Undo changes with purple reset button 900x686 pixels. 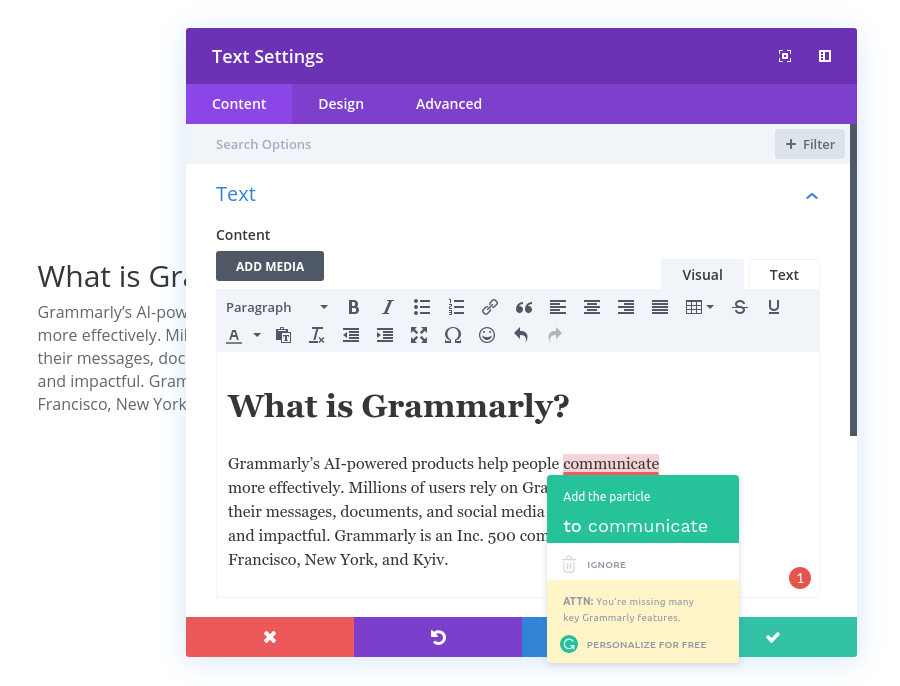tap(438, 637)
